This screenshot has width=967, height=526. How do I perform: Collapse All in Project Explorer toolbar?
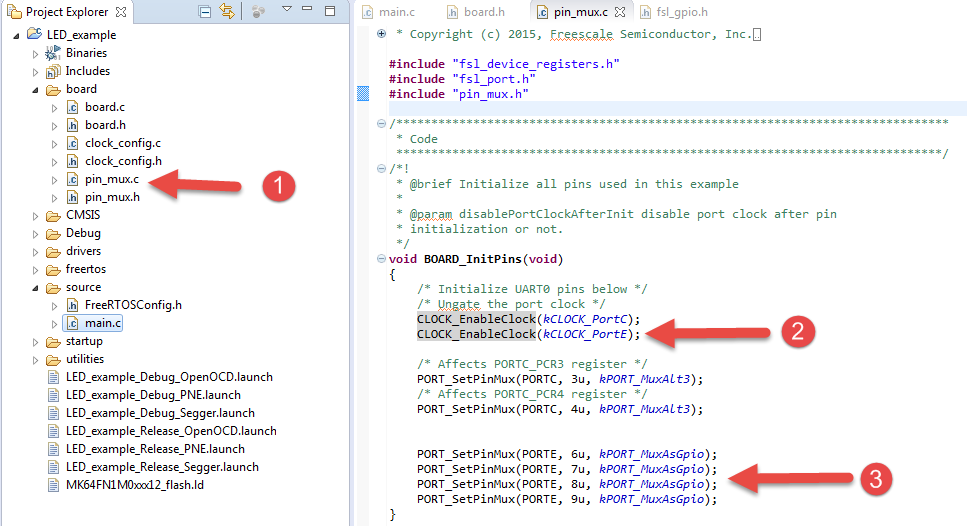(205, 12)
